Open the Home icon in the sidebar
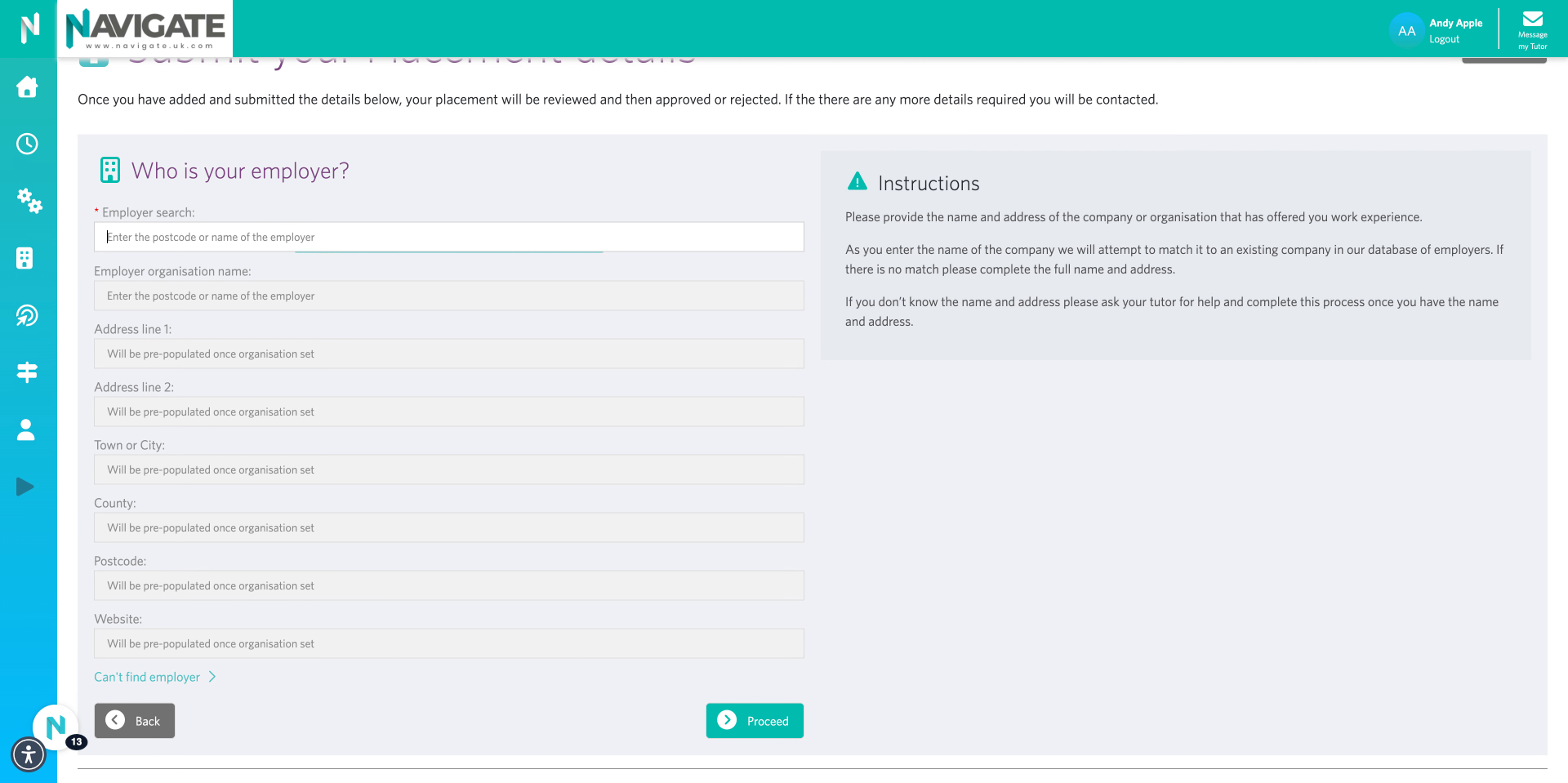This screenshot has height=783, width=1568. click(27, 87)
